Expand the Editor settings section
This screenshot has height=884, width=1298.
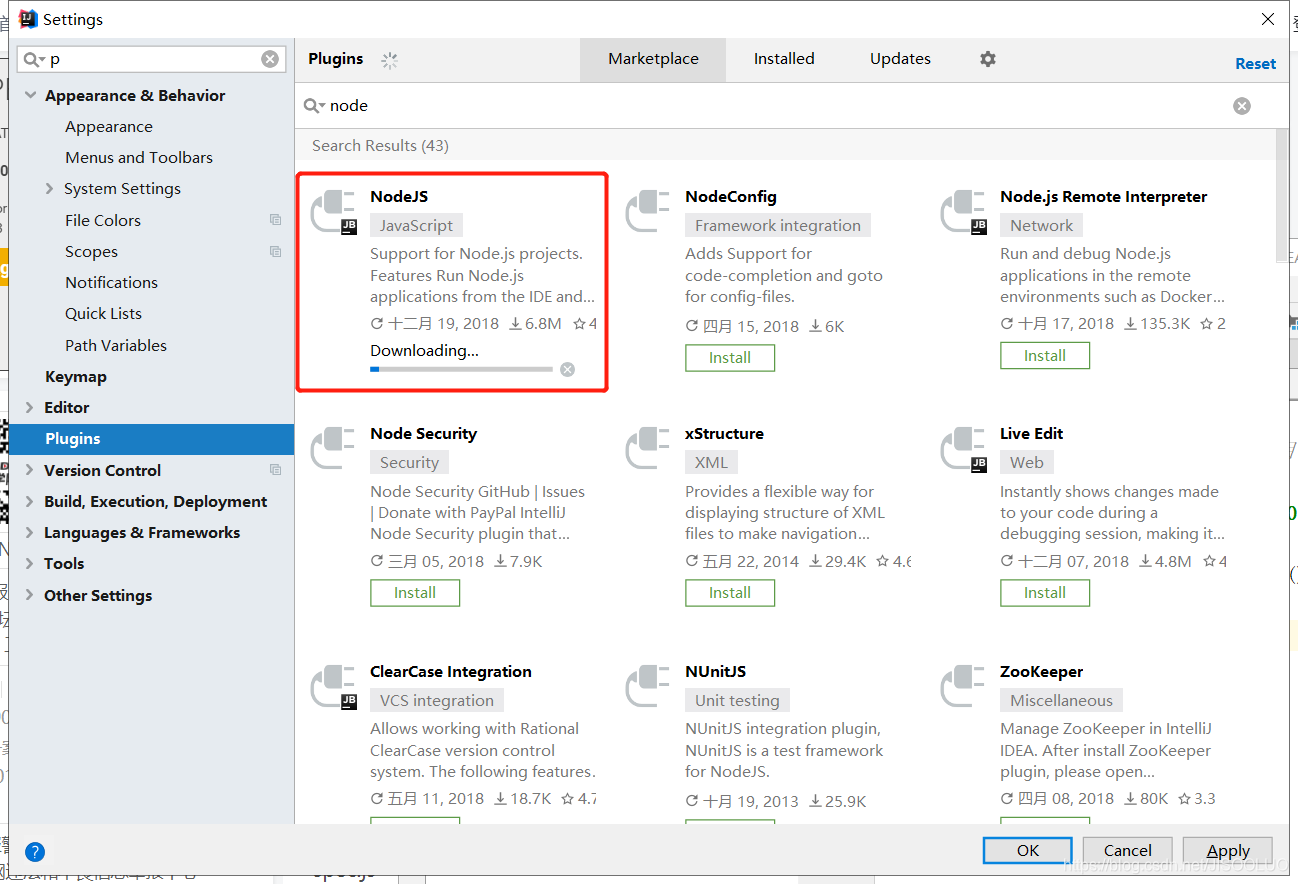coord(30,408)
